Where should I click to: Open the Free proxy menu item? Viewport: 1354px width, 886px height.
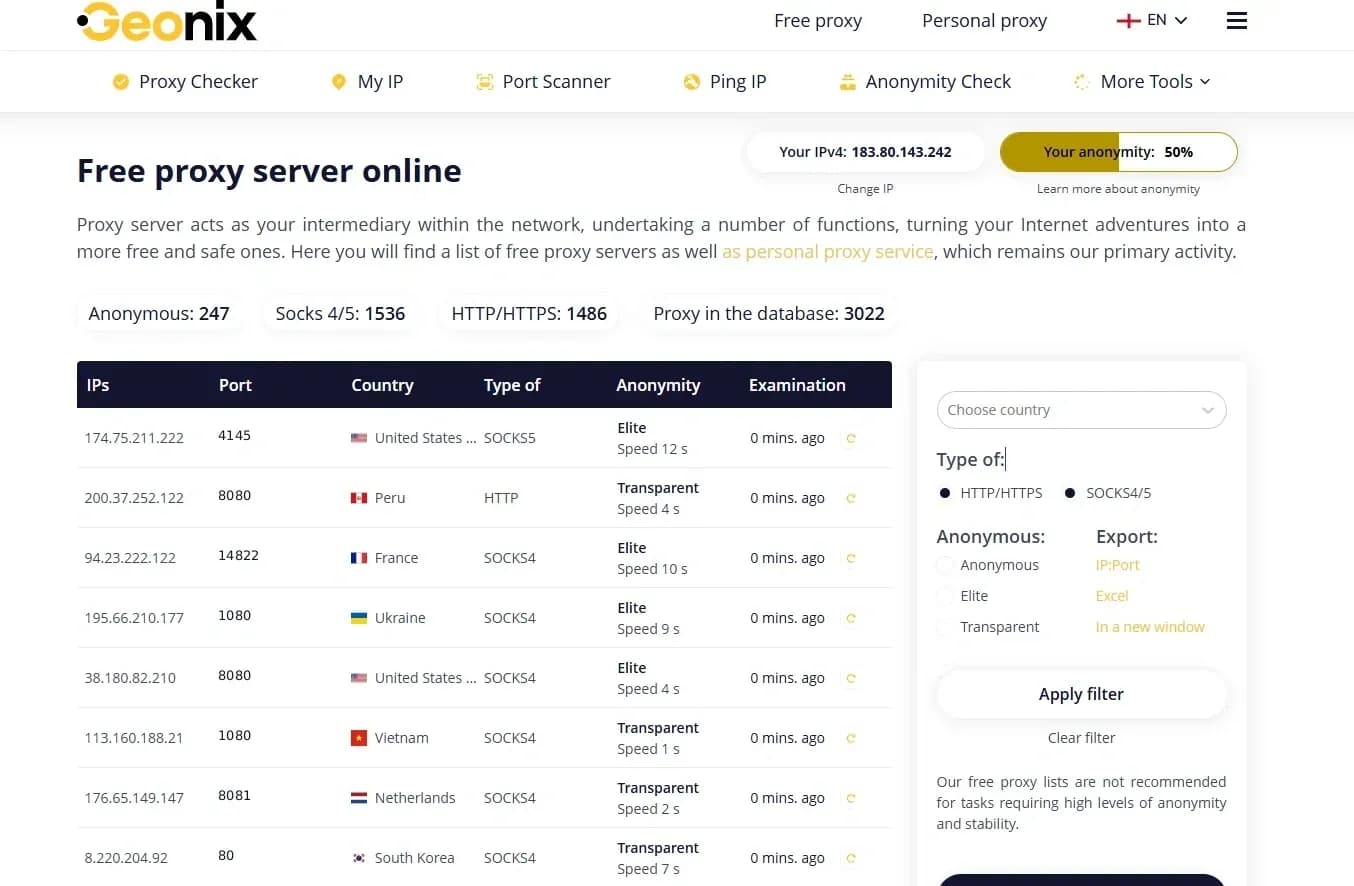coord(818,20)
